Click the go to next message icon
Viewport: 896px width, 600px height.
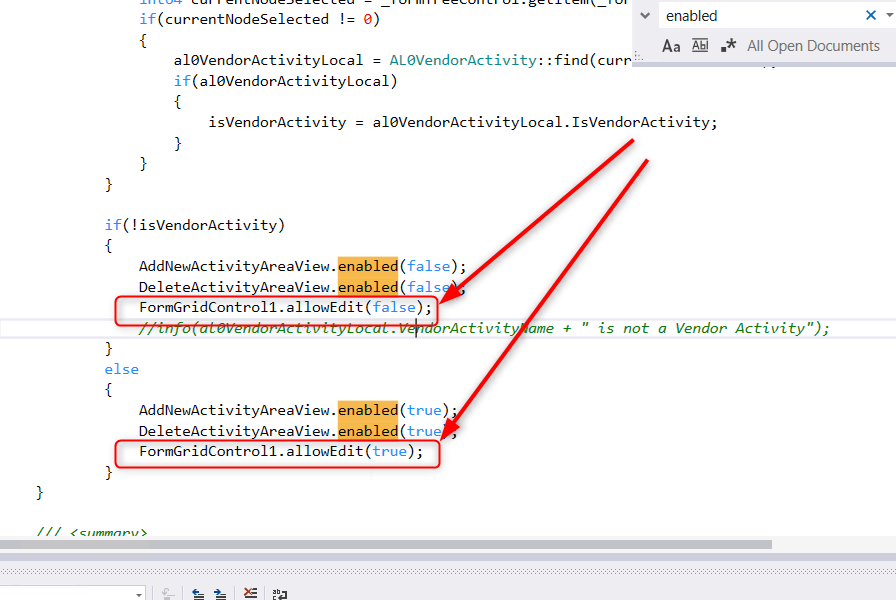click(x=220, y=593)
